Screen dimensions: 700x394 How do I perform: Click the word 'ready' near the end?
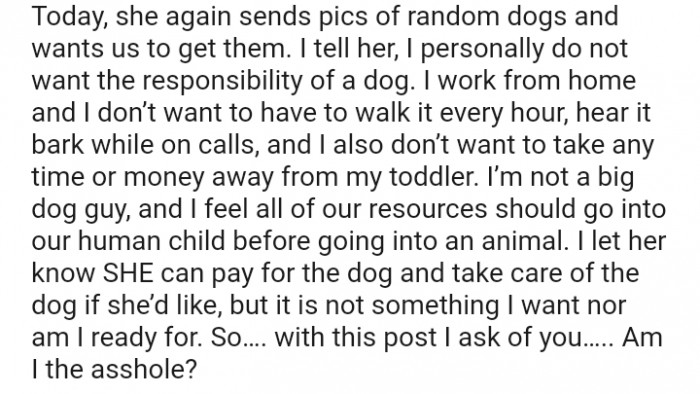pos(125,338)
